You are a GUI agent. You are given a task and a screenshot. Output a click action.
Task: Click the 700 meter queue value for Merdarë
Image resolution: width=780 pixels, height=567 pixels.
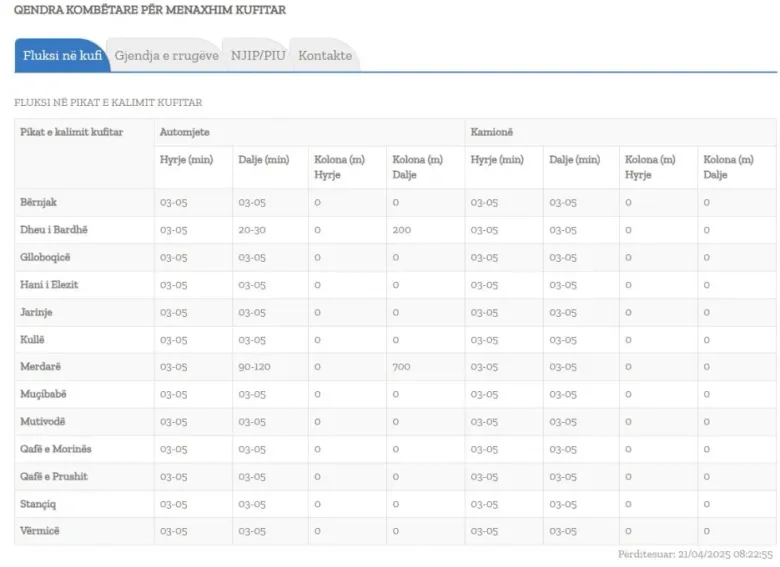[x=401, y=367]
